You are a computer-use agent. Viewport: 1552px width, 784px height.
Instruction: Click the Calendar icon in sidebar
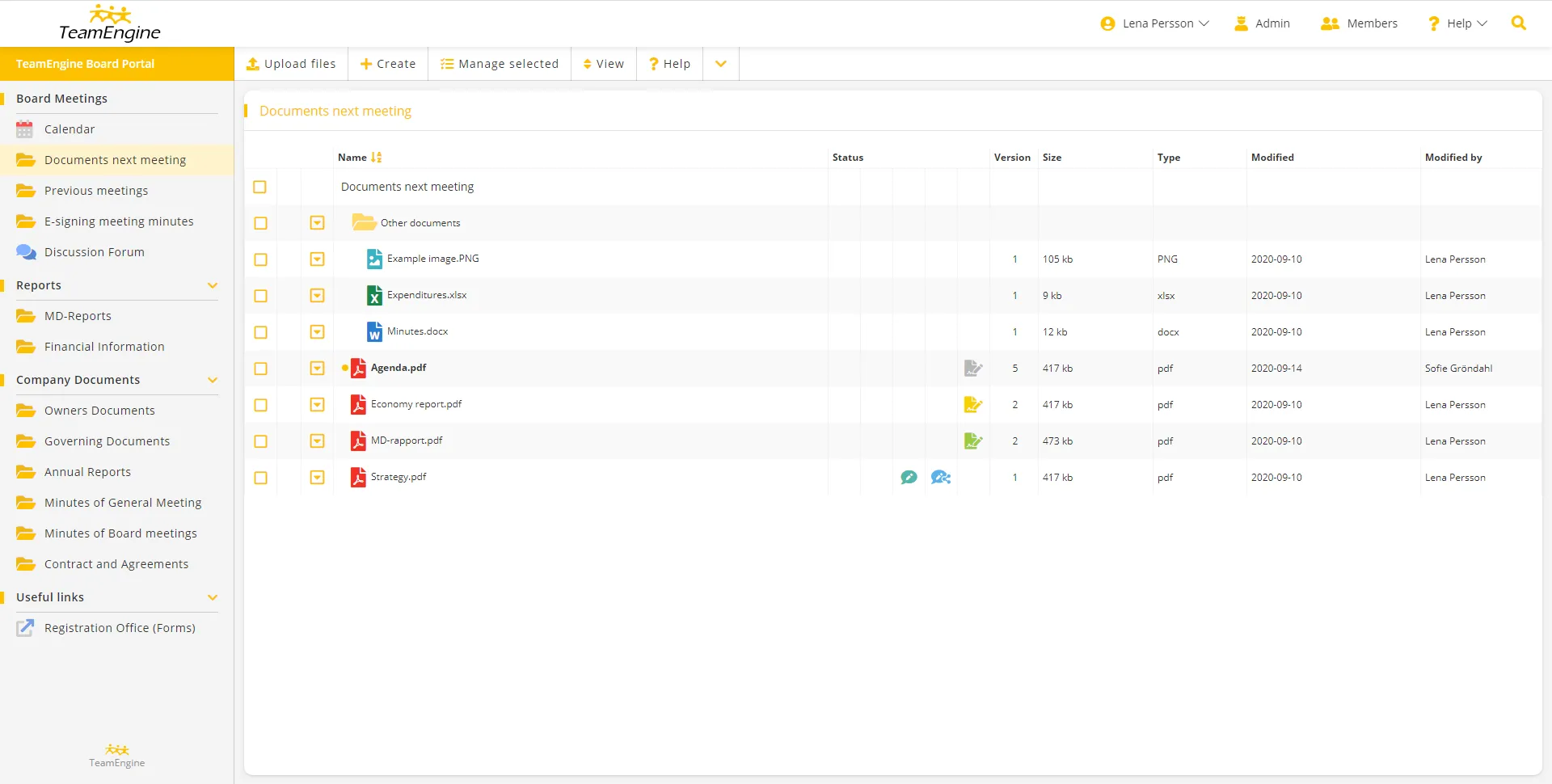pyautogui.click(x=25, y=129)
